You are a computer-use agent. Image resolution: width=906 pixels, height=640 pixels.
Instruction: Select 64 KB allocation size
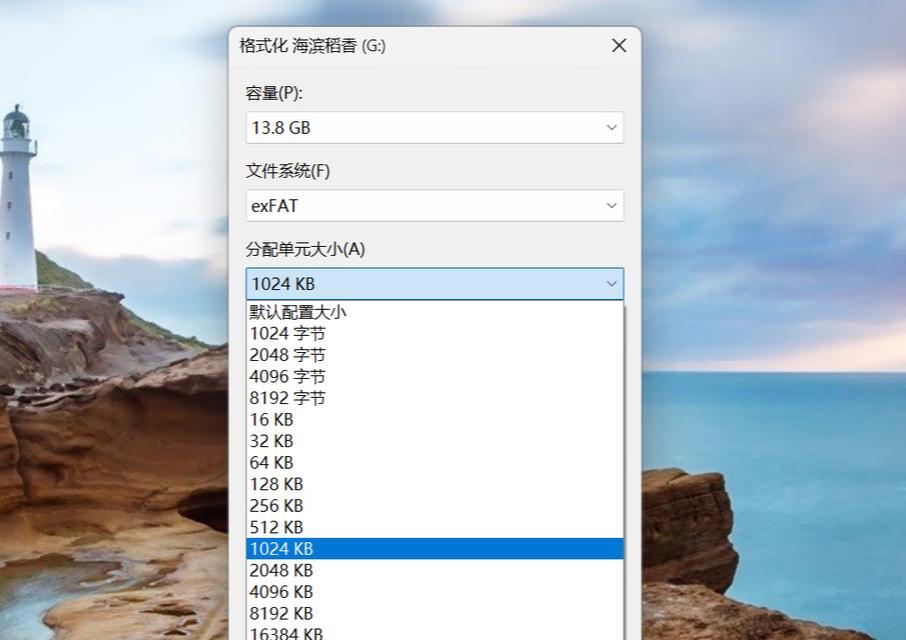coord(435,463)
